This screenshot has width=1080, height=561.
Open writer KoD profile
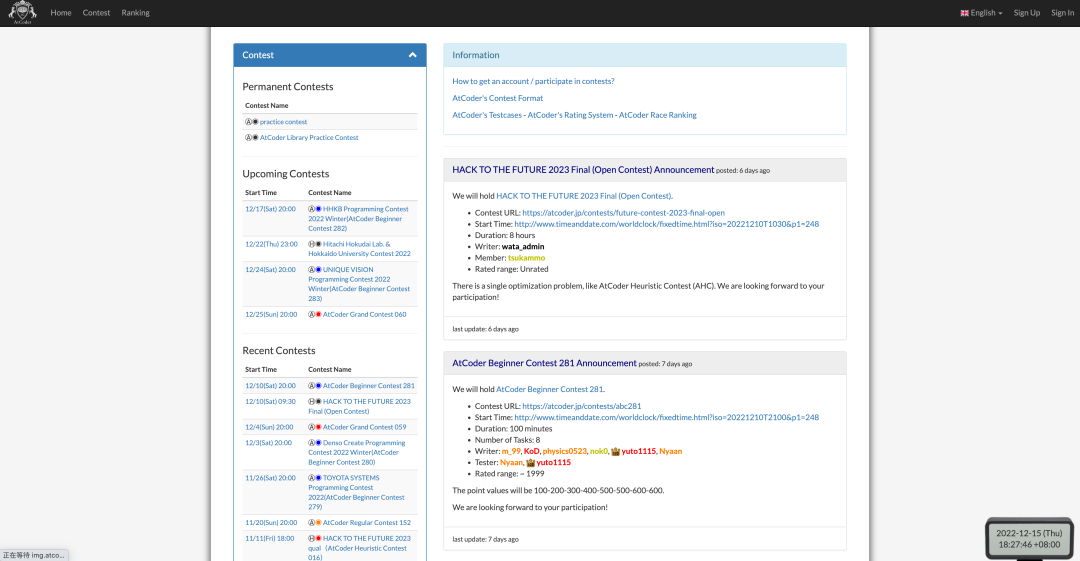pos(531,451)
